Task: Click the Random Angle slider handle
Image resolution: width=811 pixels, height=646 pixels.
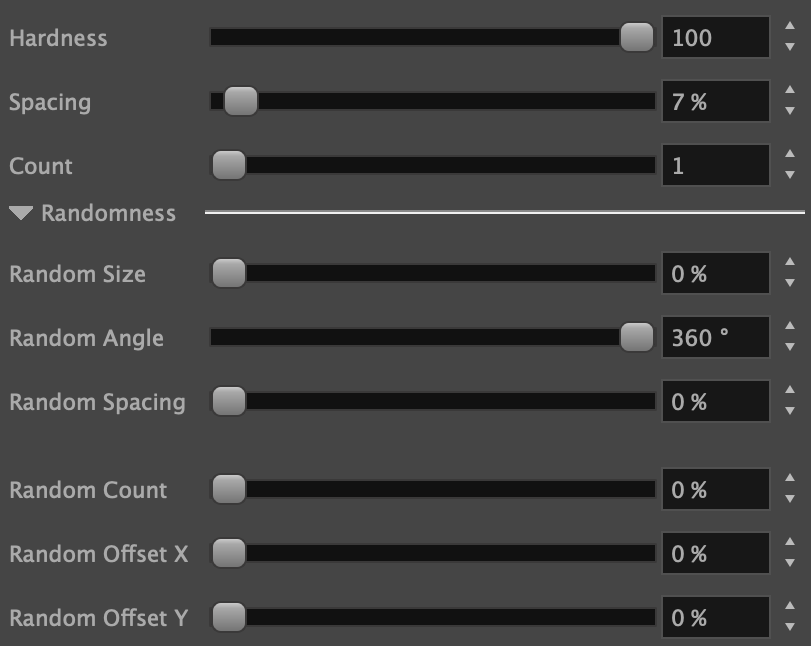Action: click(636, 338)
